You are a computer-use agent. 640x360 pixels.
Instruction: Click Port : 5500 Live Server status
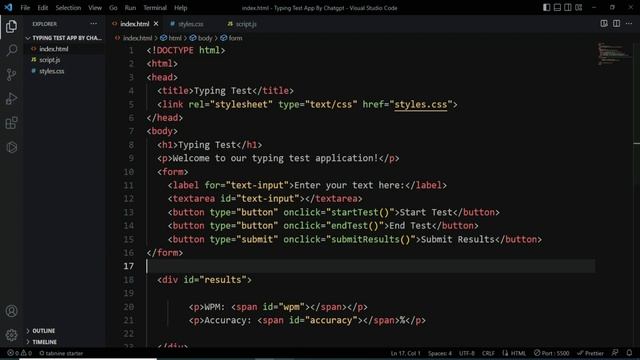[551, 353]
